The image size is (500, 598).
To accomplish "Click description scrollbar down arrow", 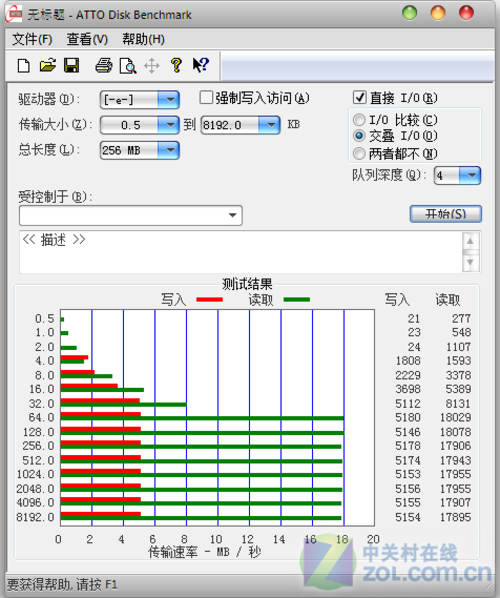I will click(x=470, y=263).
